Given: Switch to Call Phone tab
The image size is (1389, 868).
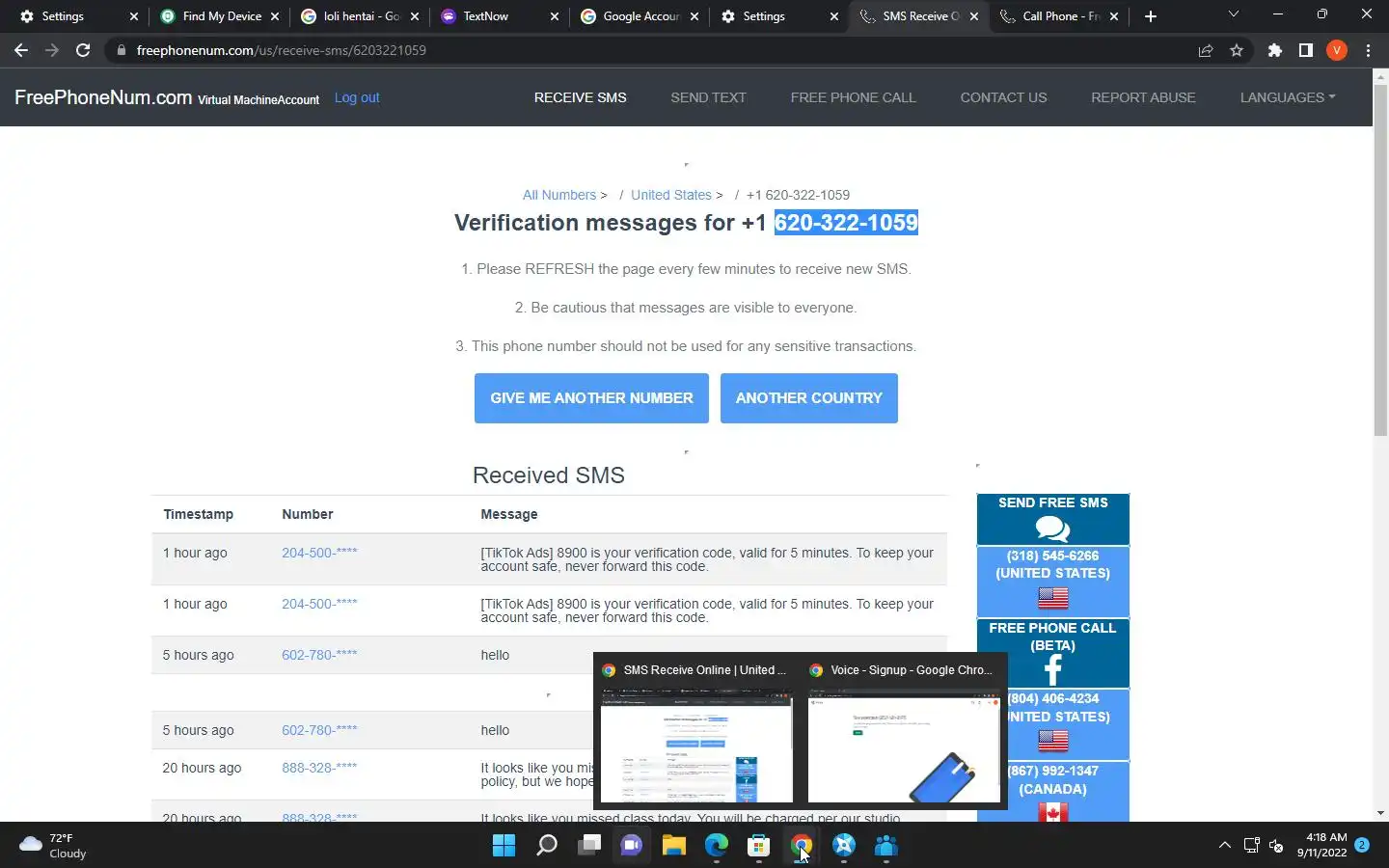Looking at the screenshot, I should tap(1059, 16).
